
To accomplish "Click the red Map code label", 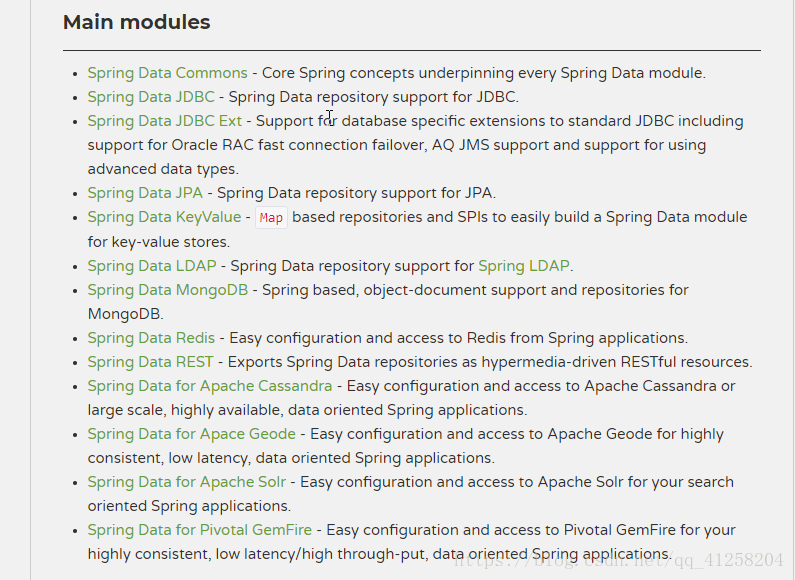I will (271, 218).
